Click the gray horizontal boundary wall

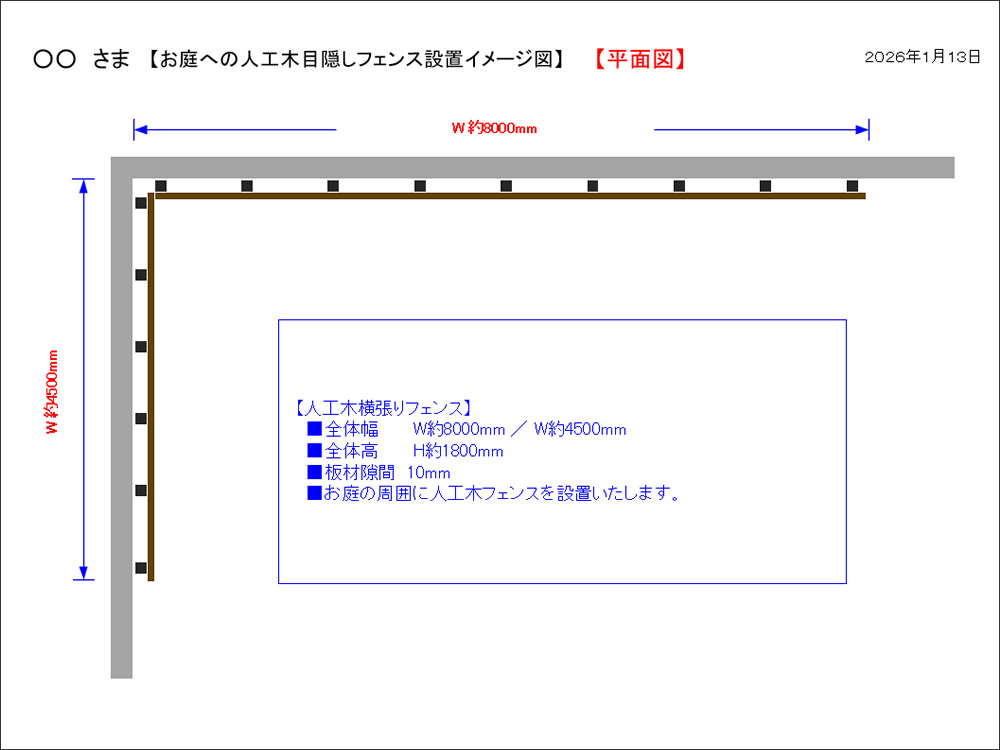[x=533, y=167]
